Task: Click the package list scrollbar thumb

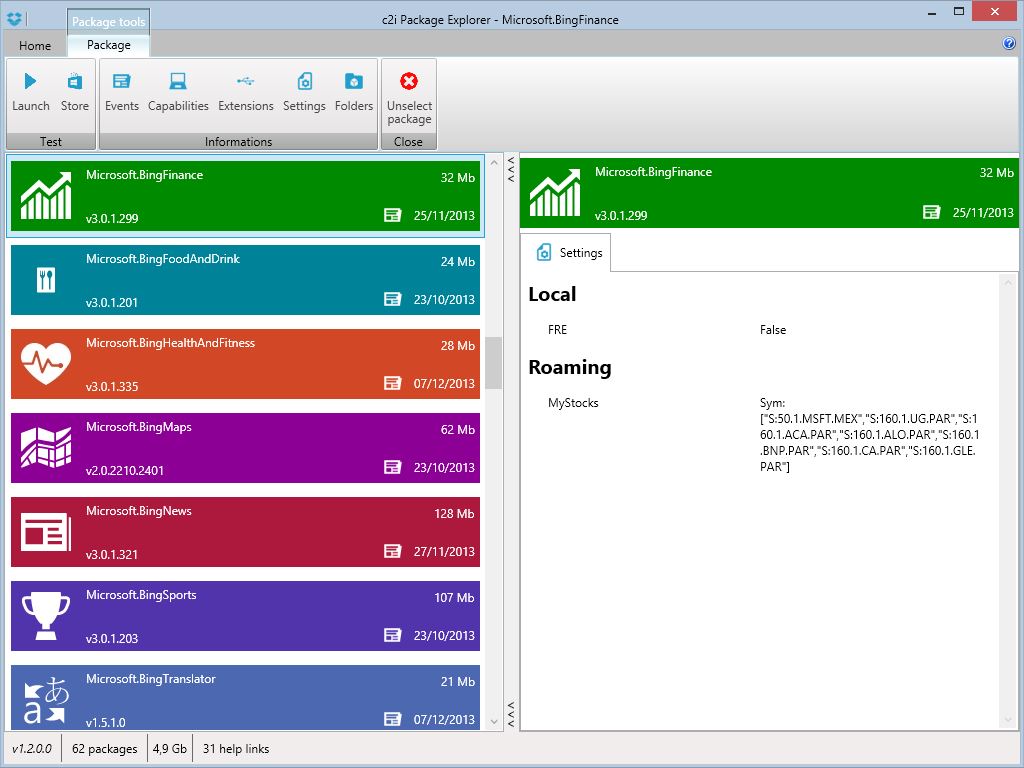Action: point(494,362)
